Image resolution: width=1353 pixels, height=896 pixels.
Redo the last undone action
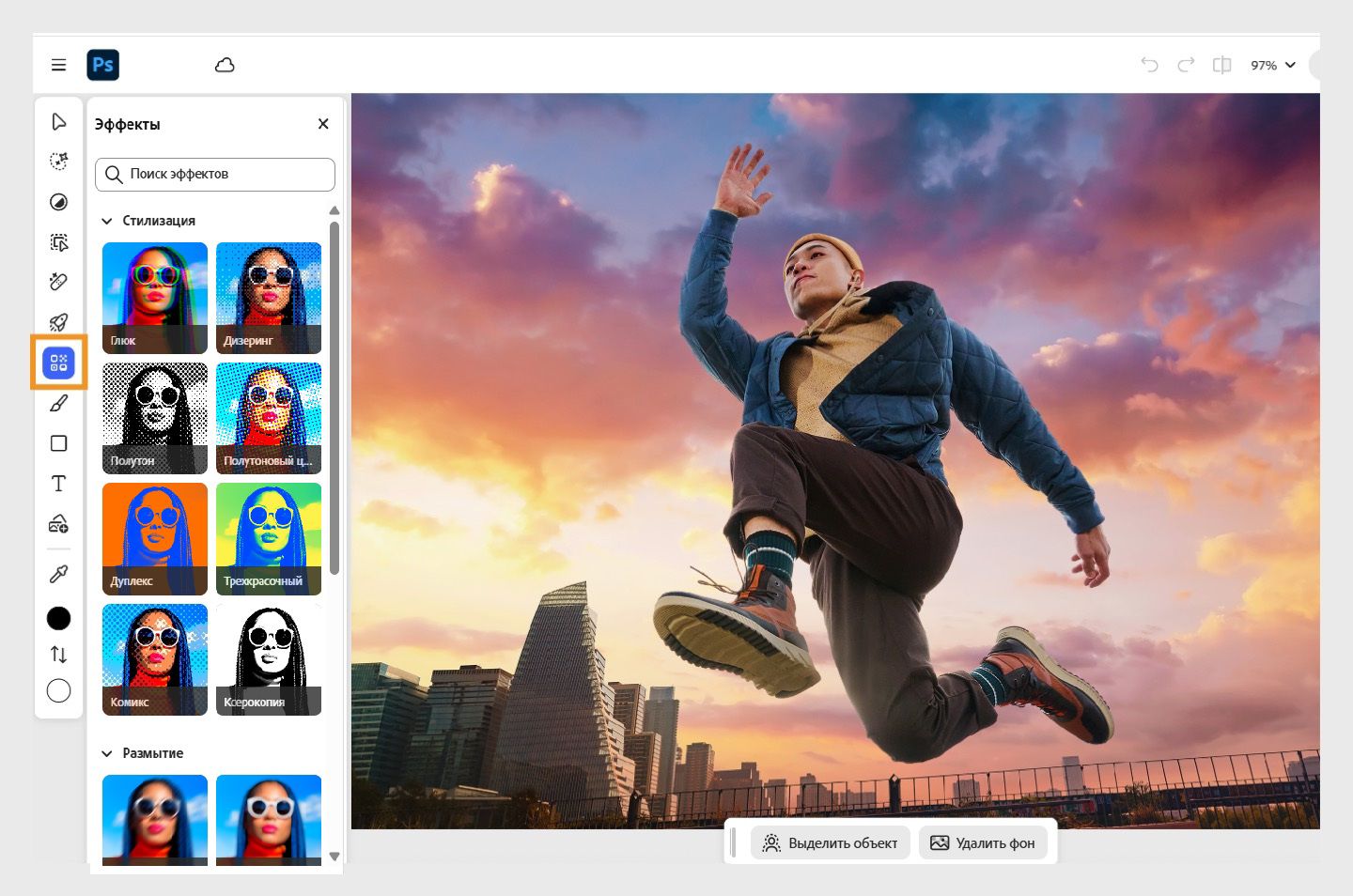click(x=1186, y=65)
